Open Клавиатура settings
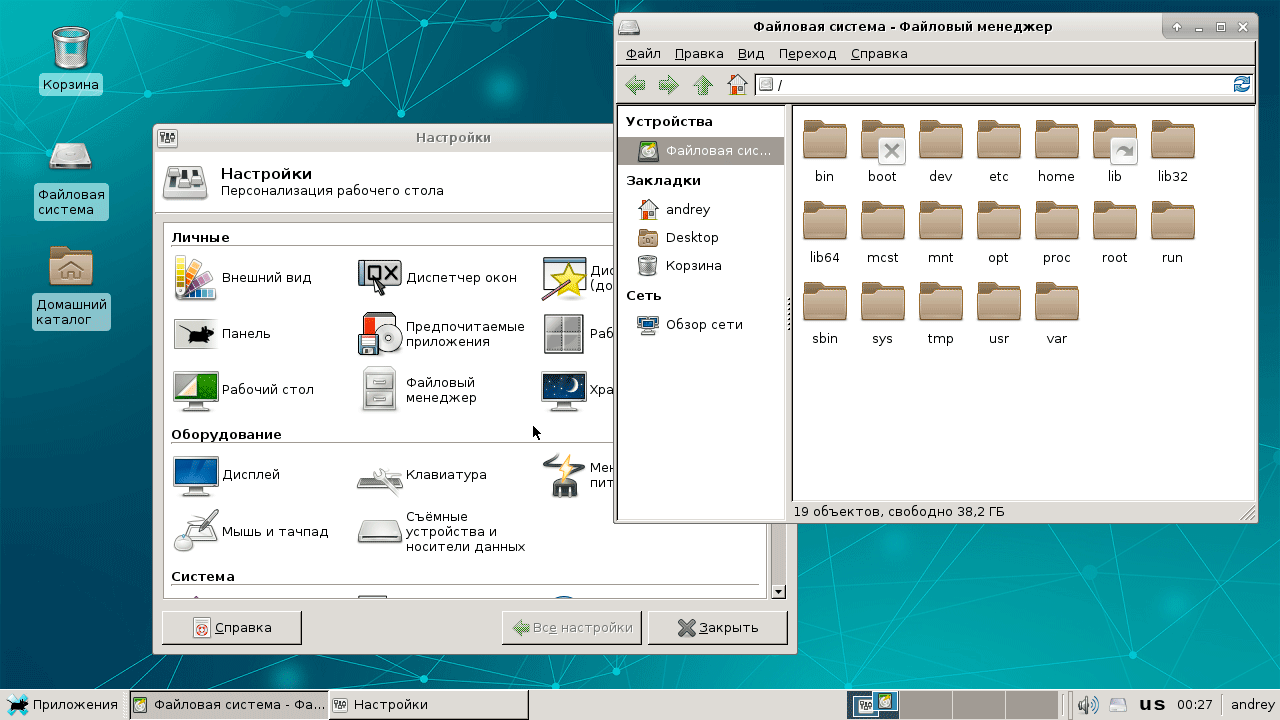 380,475
